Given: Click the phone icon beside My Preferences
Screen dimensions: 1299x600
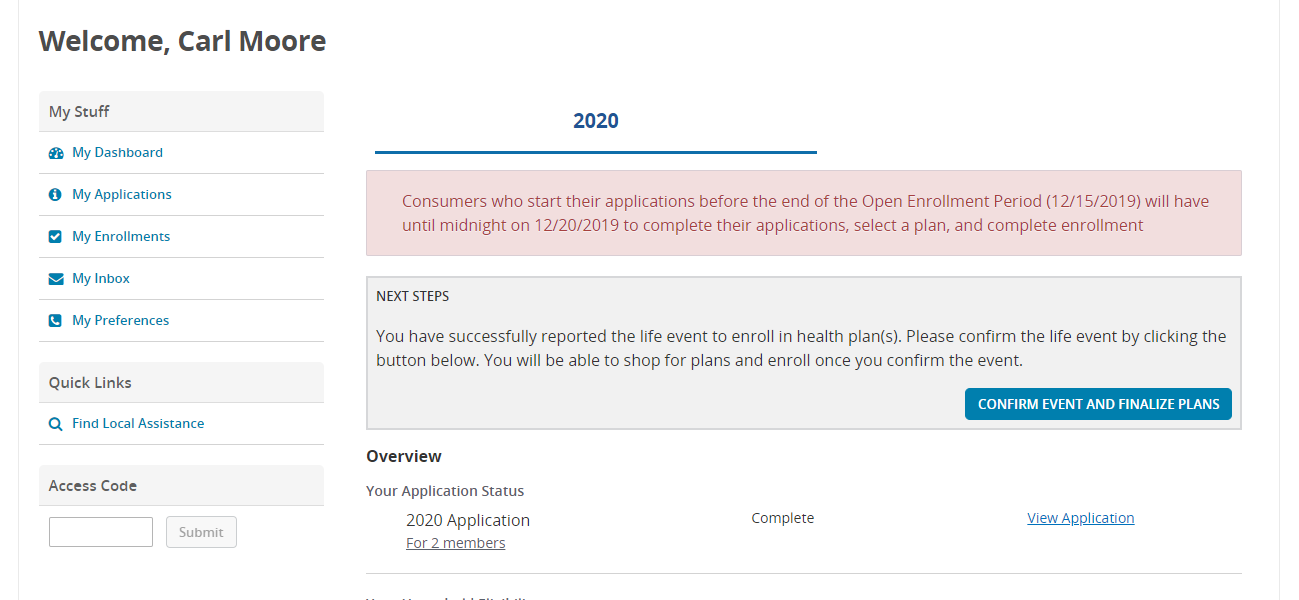Looking at the screenshot, I should coord(56,321).
